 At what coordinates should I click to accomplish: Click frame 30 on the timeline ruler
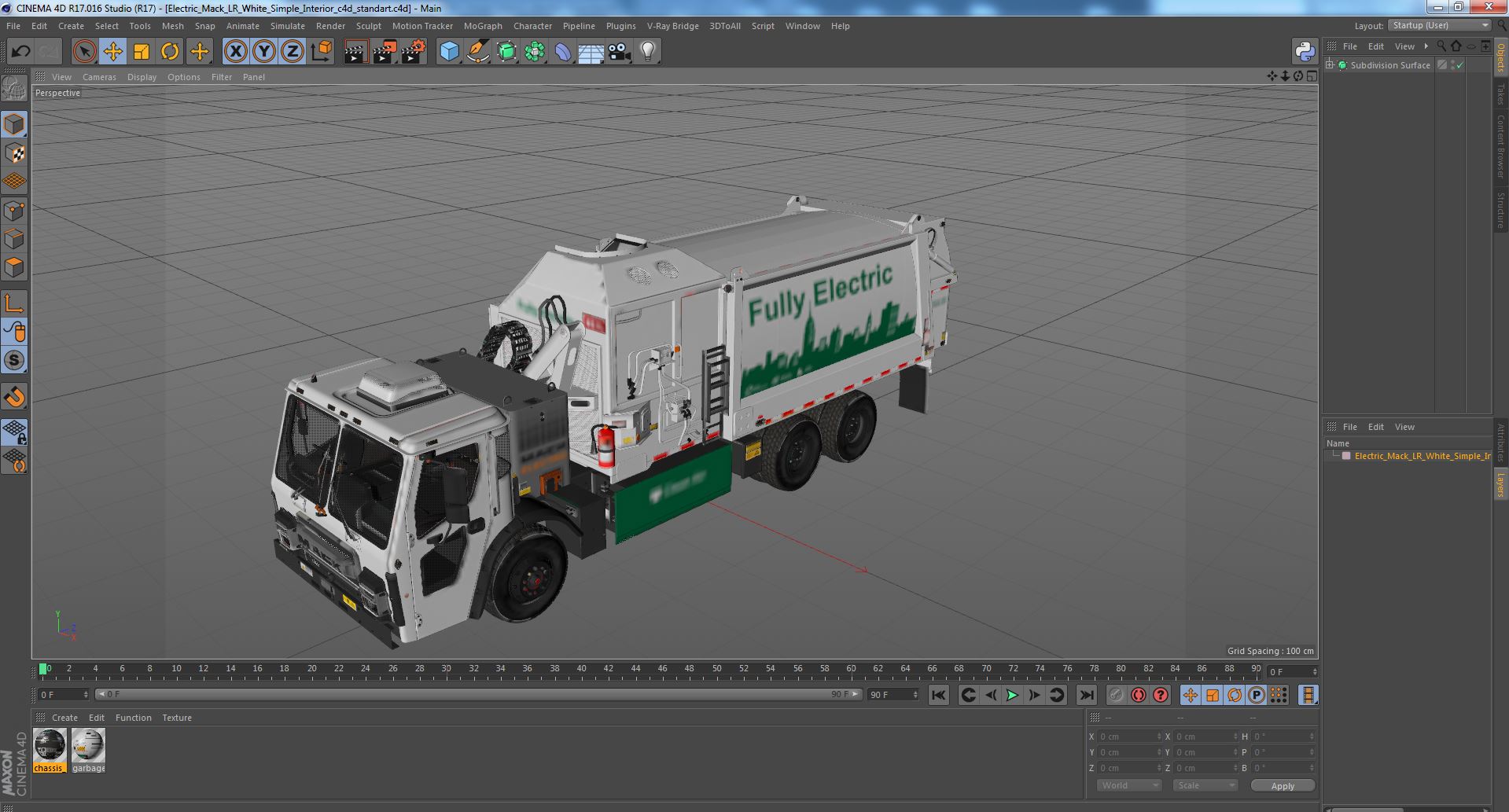(x=446, y=670)
